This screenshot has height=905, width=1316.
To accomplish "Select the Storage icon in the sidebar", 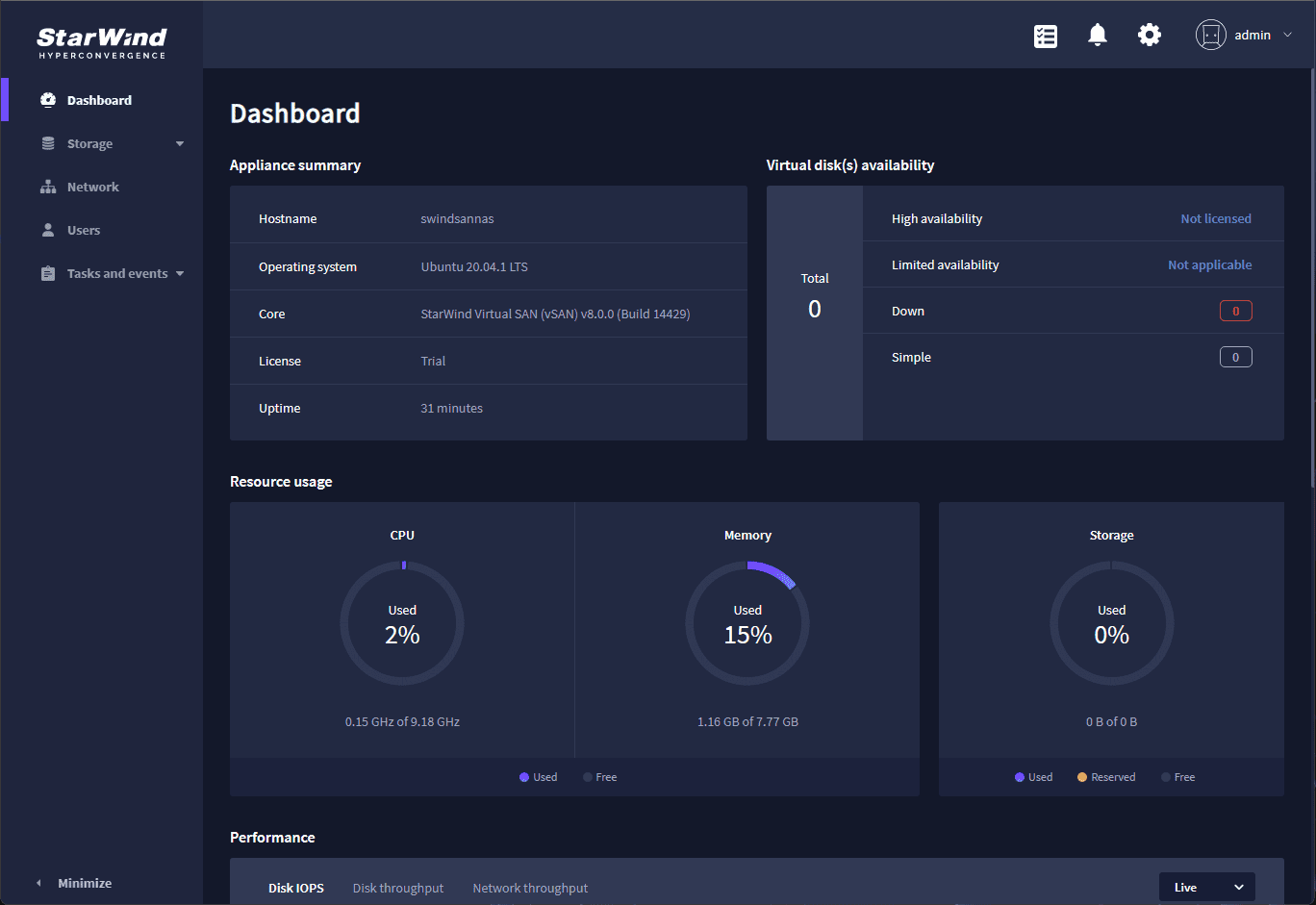I will tap(47, 142).
